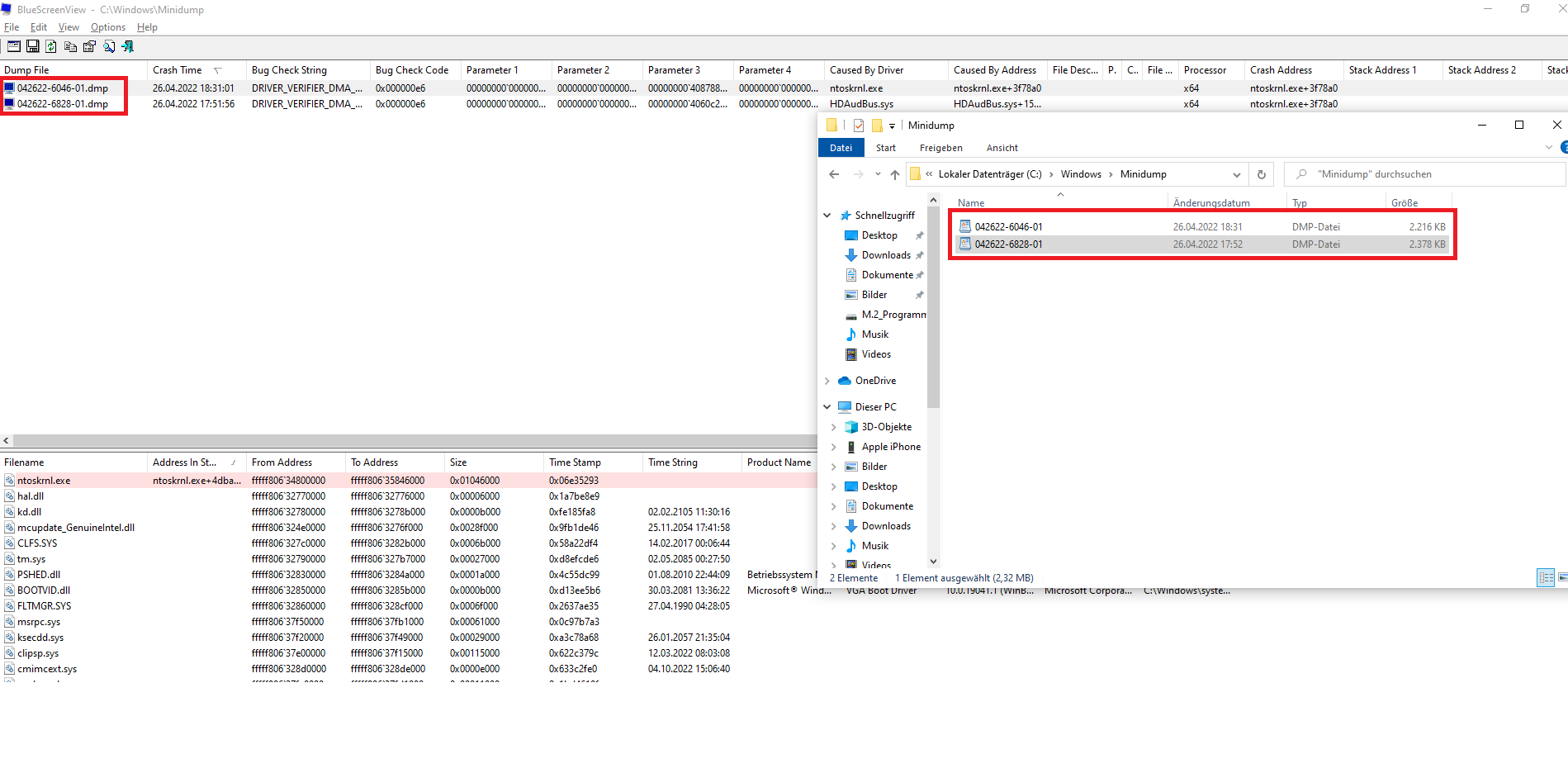Open the Edit menu in BlueScreenView
Image resolution: width=1568 pixels, height=773 pixels.
click(39, 27)
